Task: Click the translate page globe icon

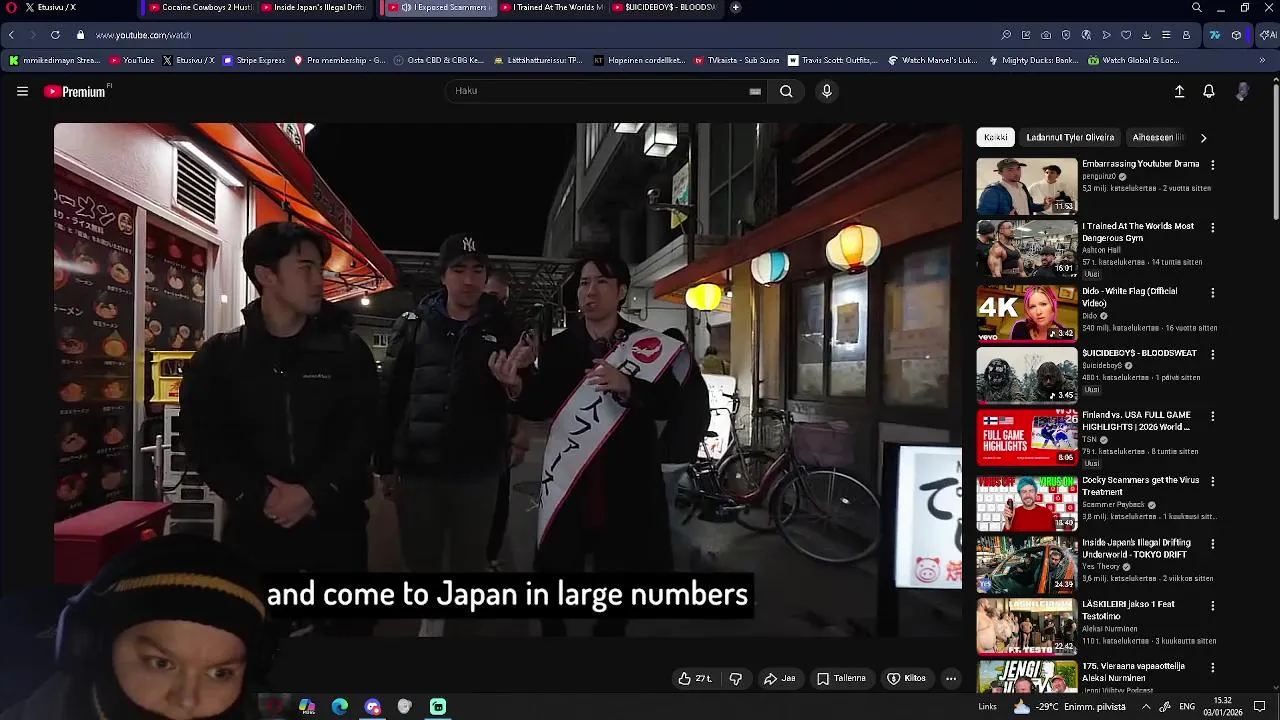Action: coord(1086,35)
